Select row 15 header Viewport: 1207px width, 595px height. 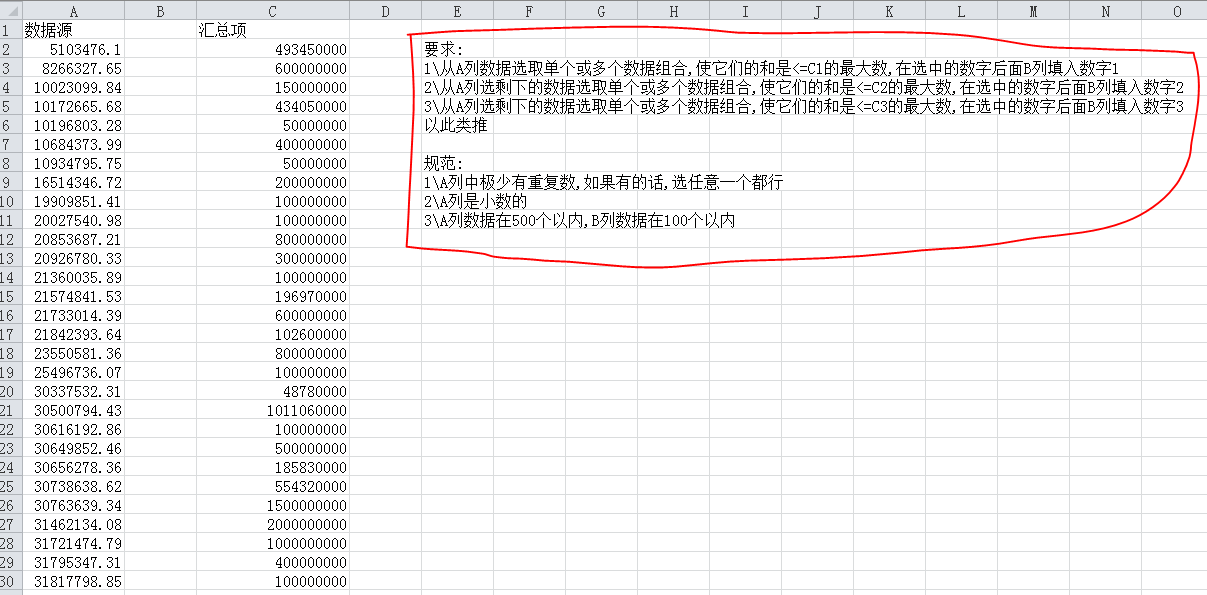(10, 297)
